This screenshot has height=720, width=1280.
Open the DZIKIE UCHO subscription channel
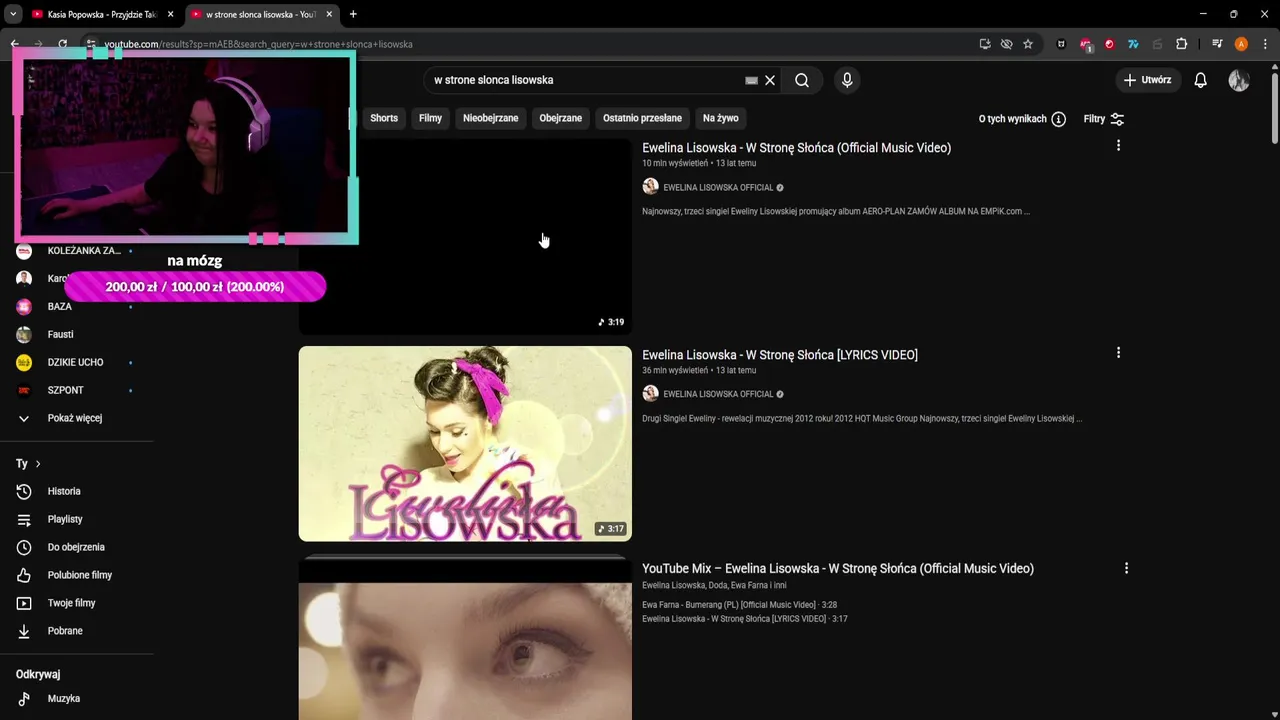coord(75,362)
